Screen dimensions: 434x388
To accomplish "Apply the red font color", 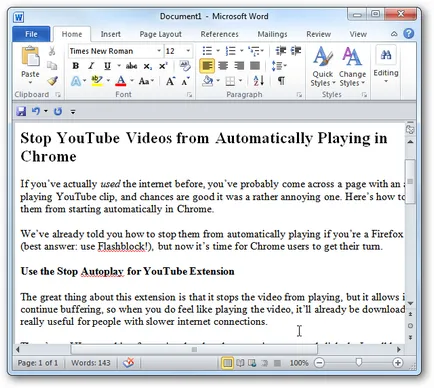I will [121, 81].
